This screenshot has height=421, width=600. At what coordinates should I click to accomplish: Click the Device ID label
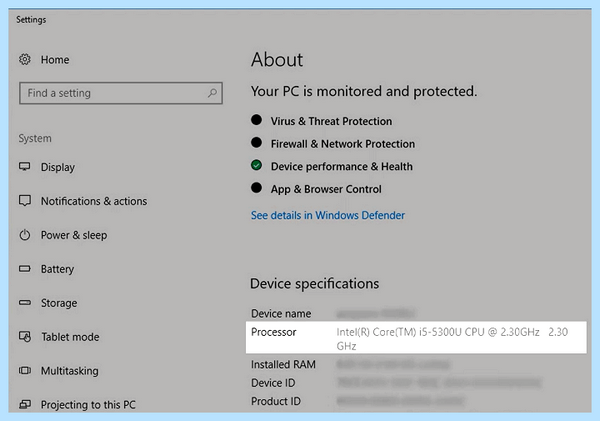[273, 383]
